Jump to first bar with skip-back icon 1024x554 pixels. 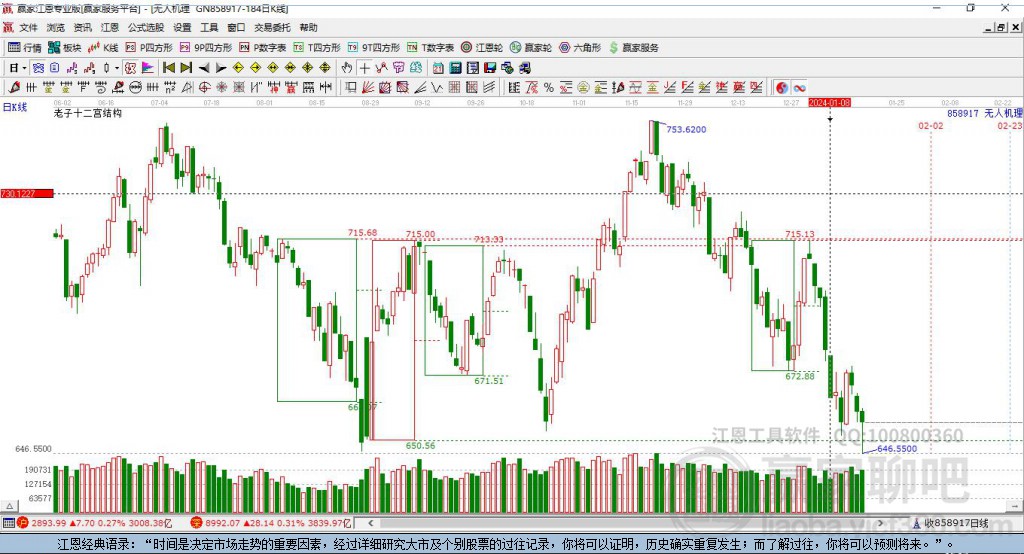point(168,67)
